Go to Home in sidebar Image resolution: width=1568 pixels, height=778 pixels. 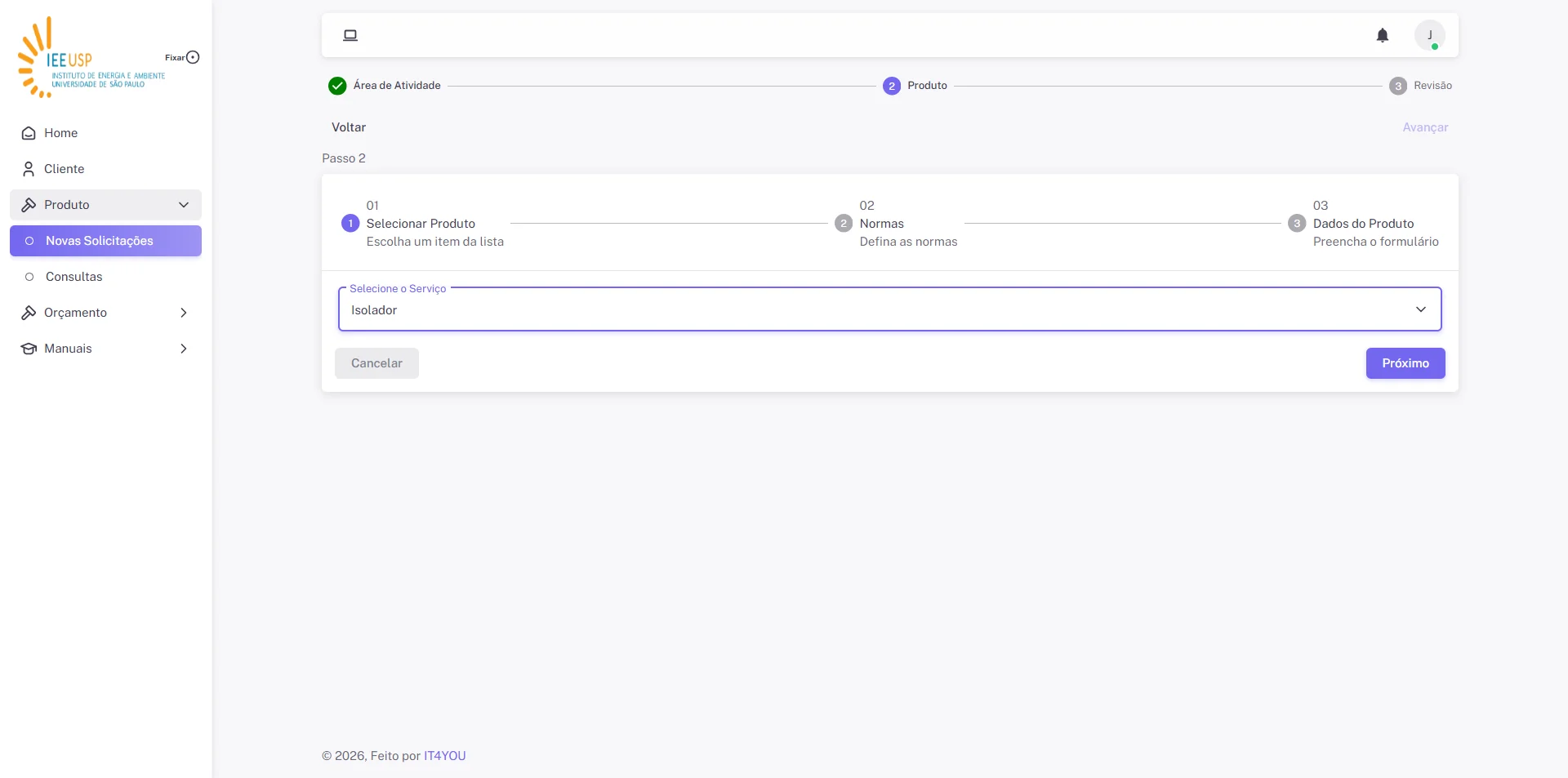click(105, 133)
